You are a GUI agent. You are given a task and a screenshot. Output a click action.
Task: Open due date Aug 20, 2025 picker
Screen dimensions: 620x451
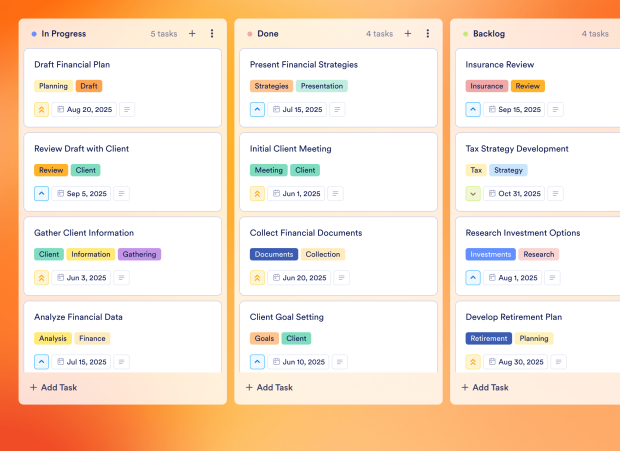[x=86, y=109]
